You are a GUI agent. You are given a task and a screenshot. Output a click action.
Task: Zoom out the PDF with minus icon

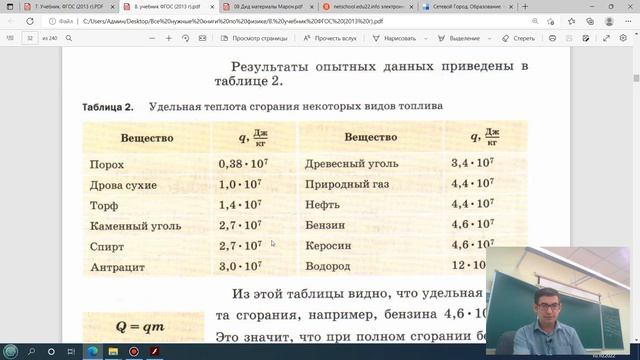152,38
